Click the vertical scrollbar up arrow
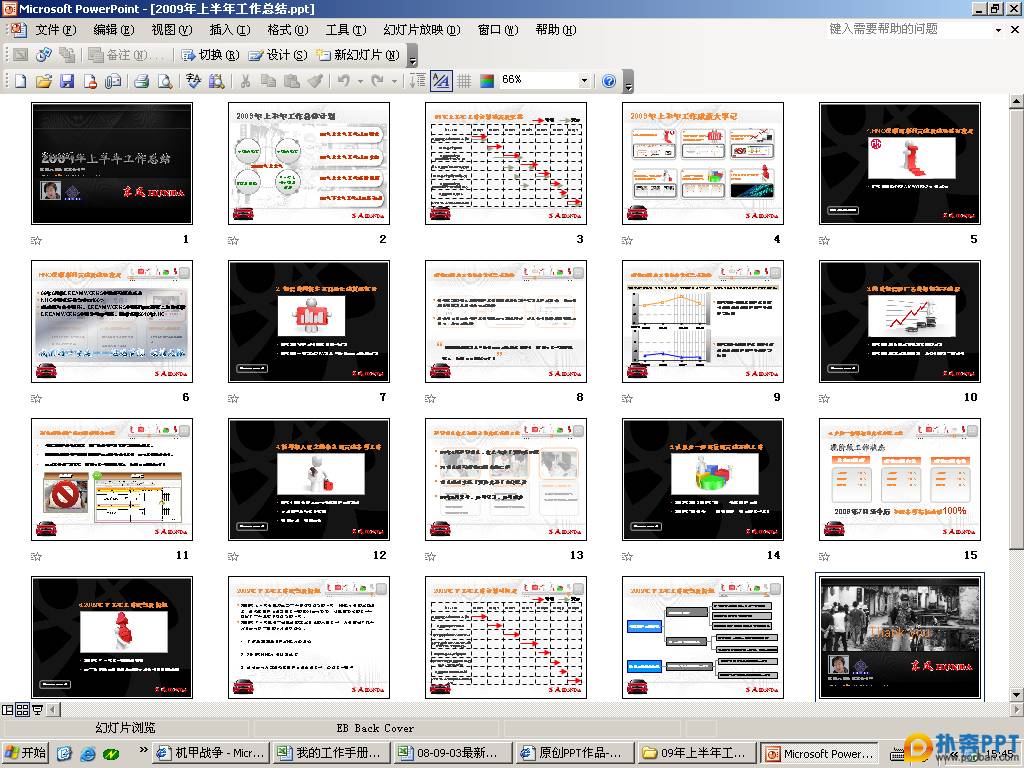Viewport: 1024px width, 768px height. (1016, 101)
